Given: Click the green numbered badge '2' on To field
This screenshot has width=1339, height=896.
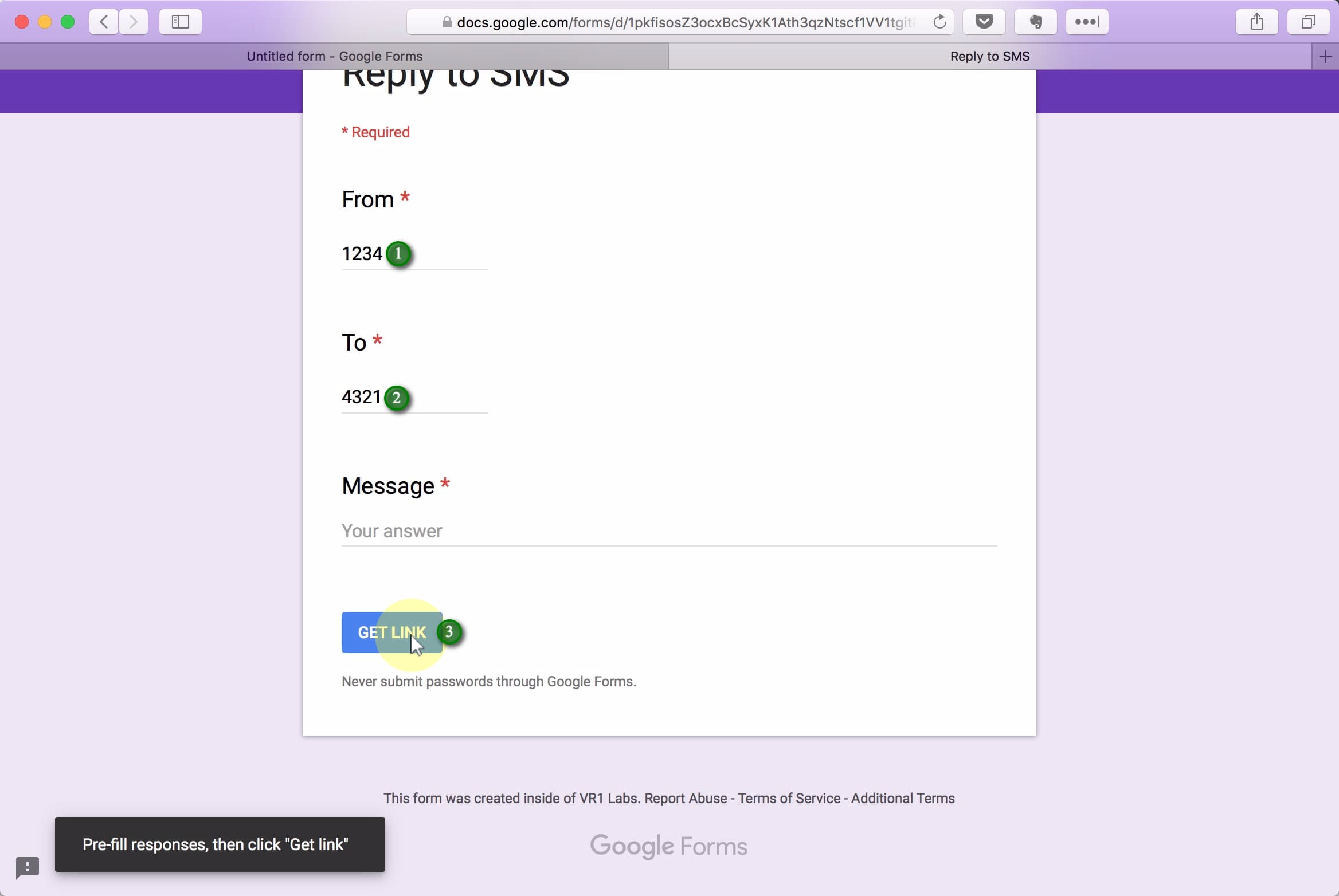Looking at the screenshot, I should click(396, 397).
